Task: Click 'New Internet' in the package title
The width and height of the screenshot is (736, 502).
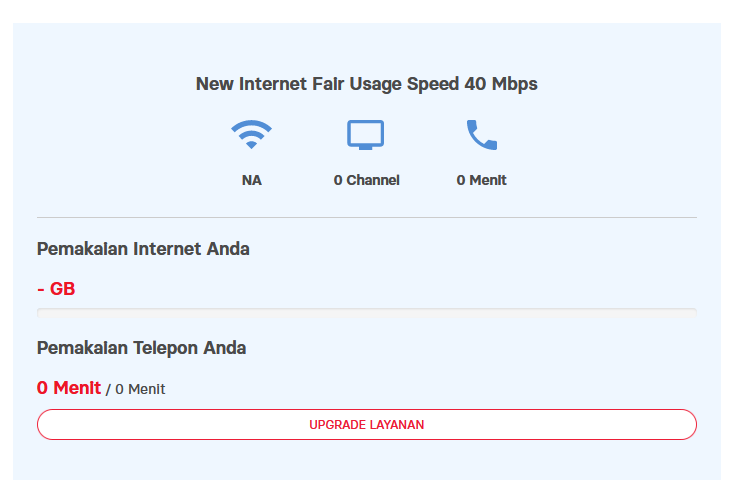Action: point(248,84)
